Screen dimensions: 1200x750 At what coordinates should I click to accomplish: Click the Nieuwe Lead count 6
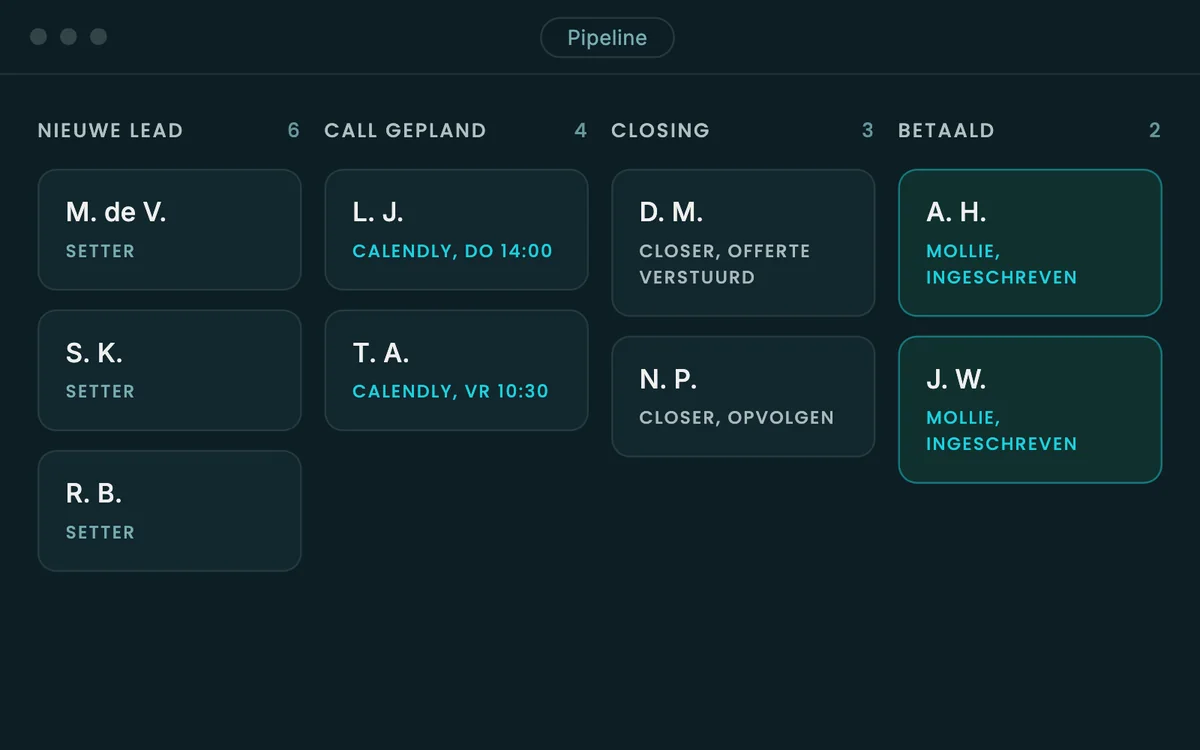(x=294, y=130)
